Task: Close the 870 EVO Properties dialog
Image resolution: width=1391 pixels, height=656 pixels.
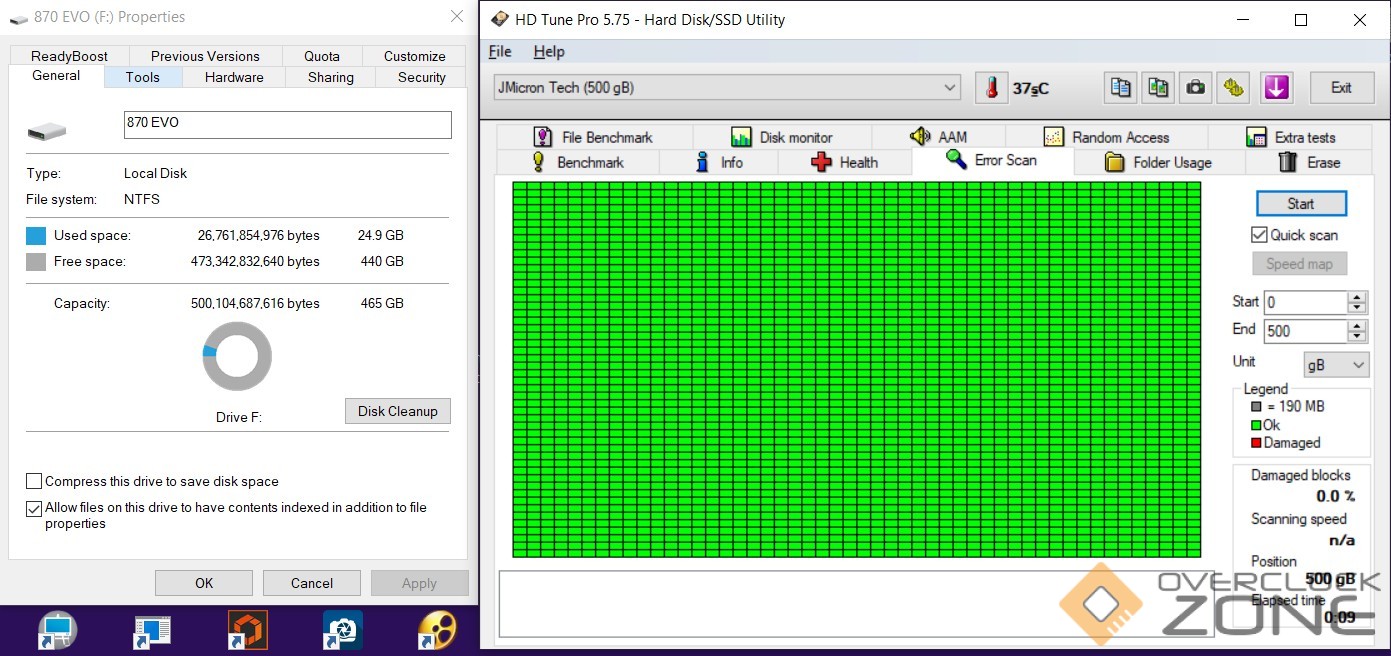Action: coord(457,17)
